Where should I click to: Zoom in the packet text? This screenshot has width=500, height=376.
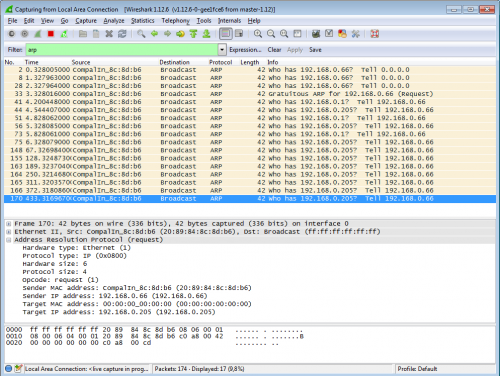tap(258, 34)
